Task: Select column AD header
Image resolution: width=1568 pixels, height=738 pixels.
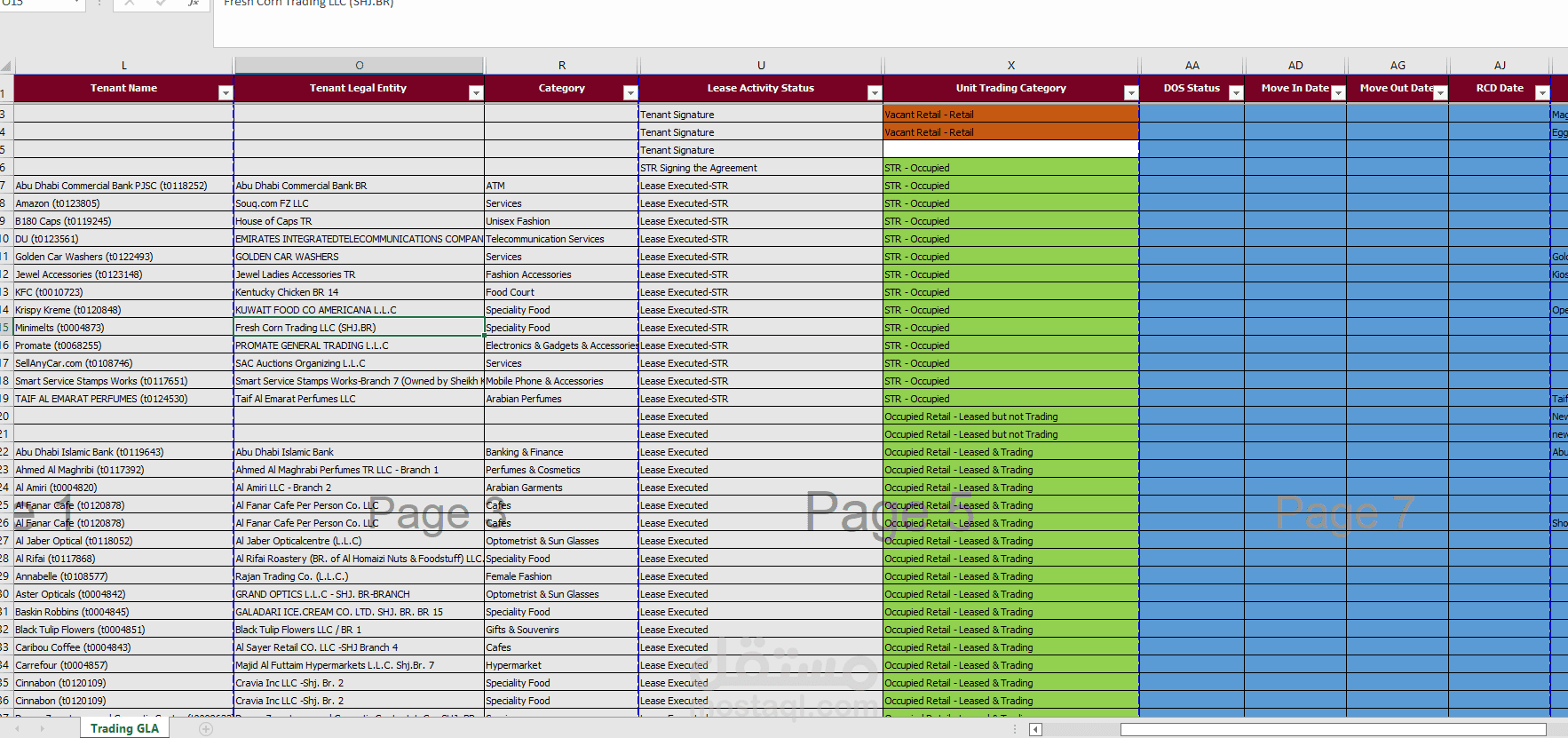Action: [x=1295, y=66]
